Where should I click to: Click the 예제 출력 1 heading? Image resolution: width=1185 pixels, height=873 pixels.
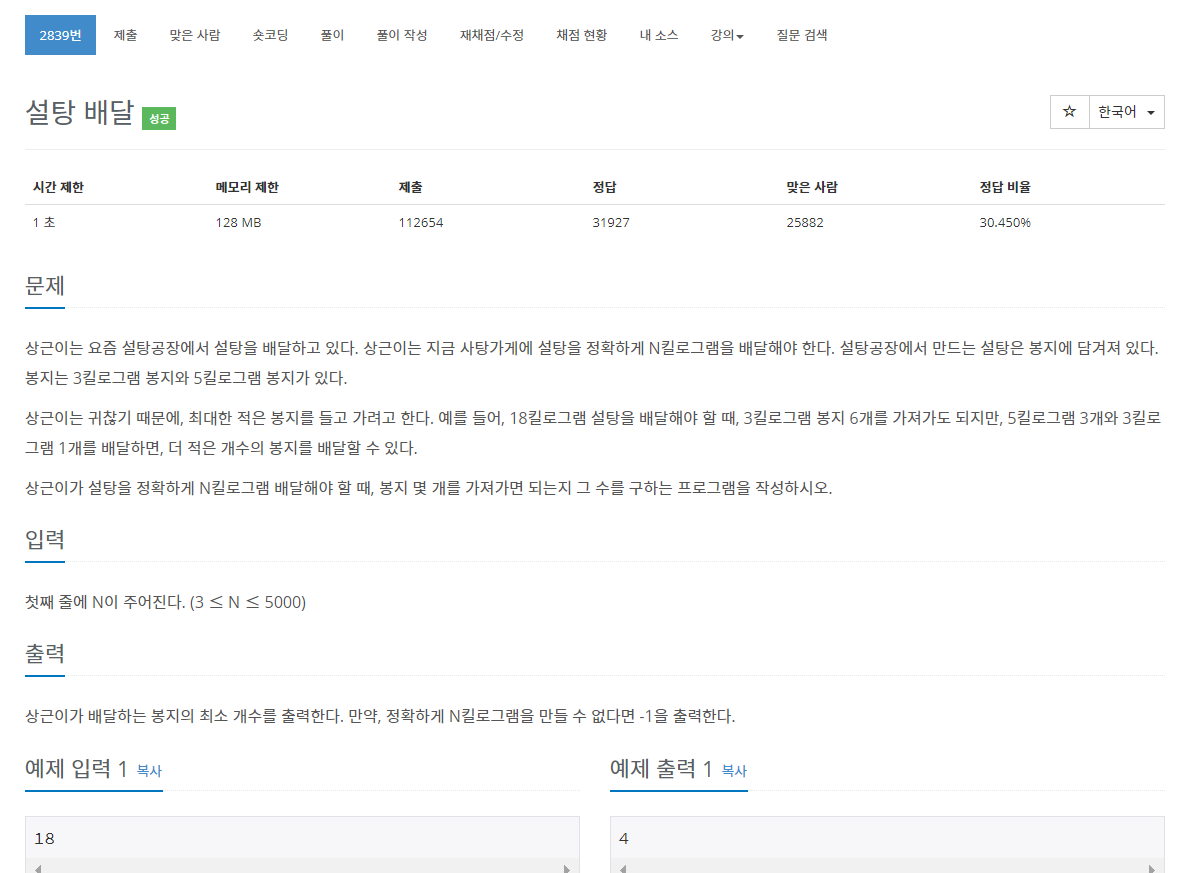click(661, 769)
